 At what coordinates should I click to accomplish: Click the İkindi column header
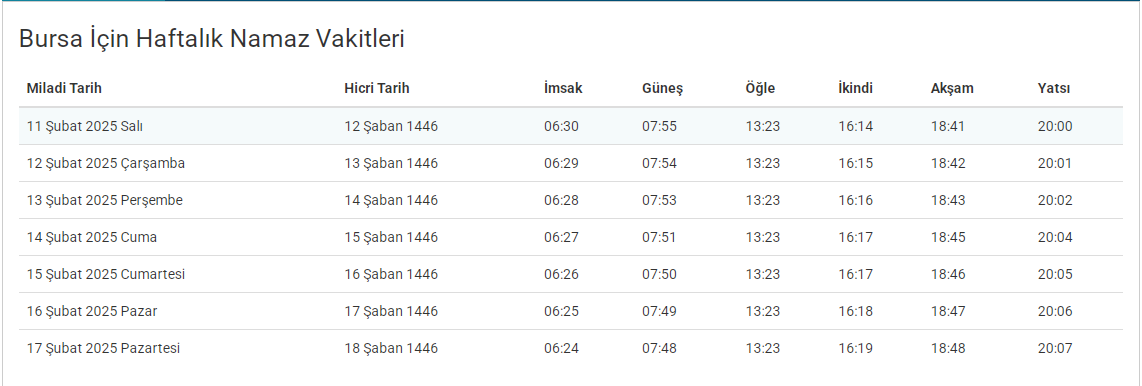click(856, 89)
